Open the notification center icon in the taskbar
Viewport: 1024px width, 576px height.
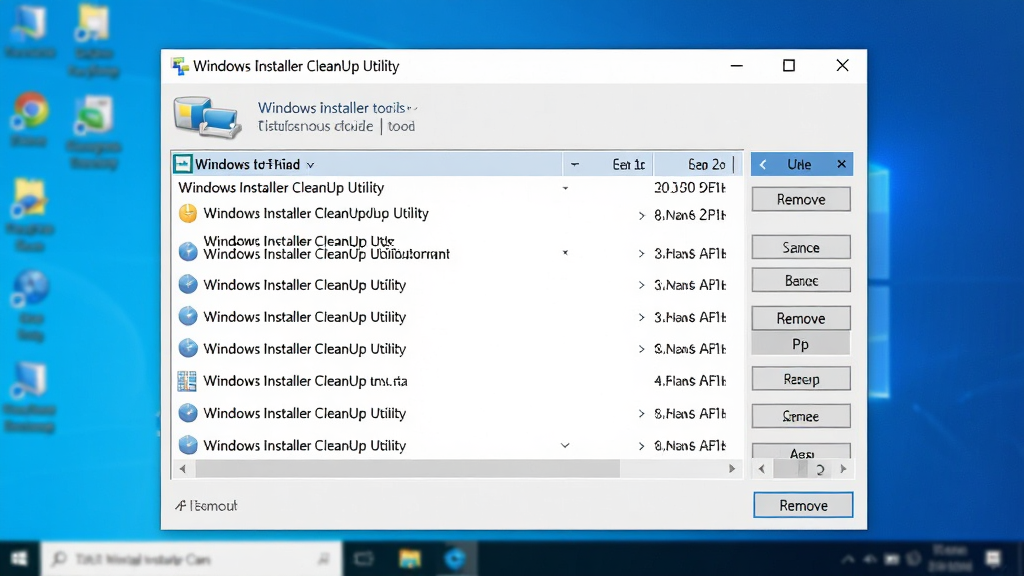click(x=993, y=559)
